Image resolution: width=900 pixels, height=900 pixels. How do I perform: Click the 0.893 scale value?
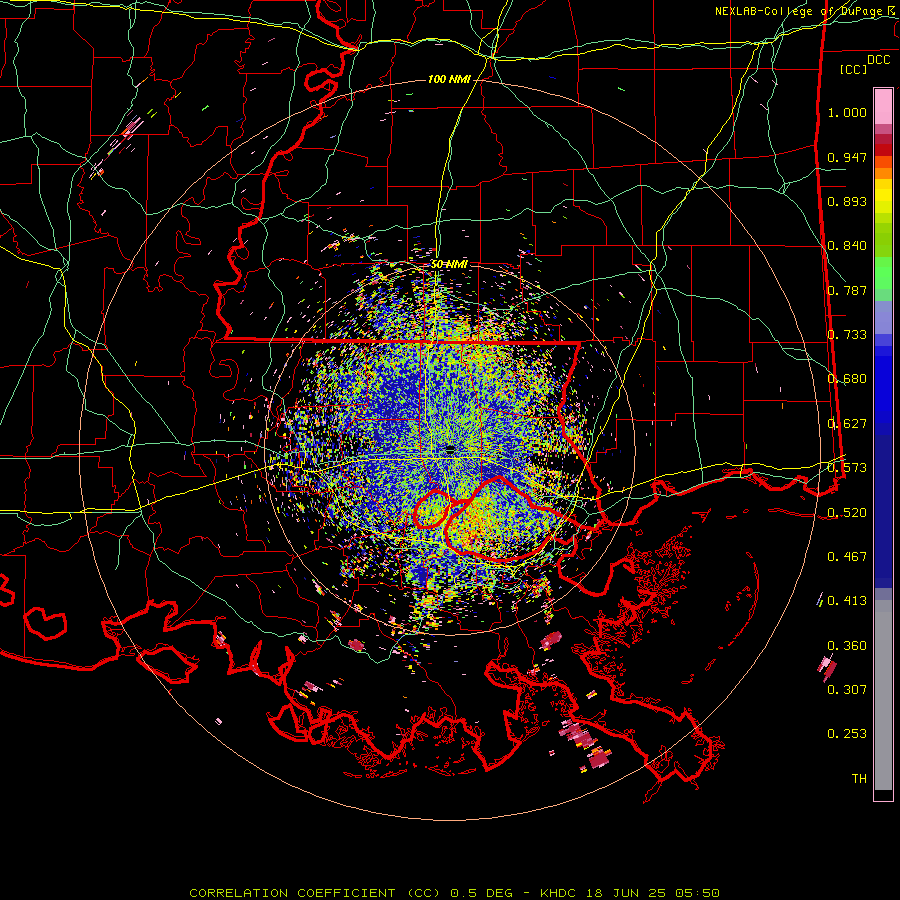tap(847, 201)
